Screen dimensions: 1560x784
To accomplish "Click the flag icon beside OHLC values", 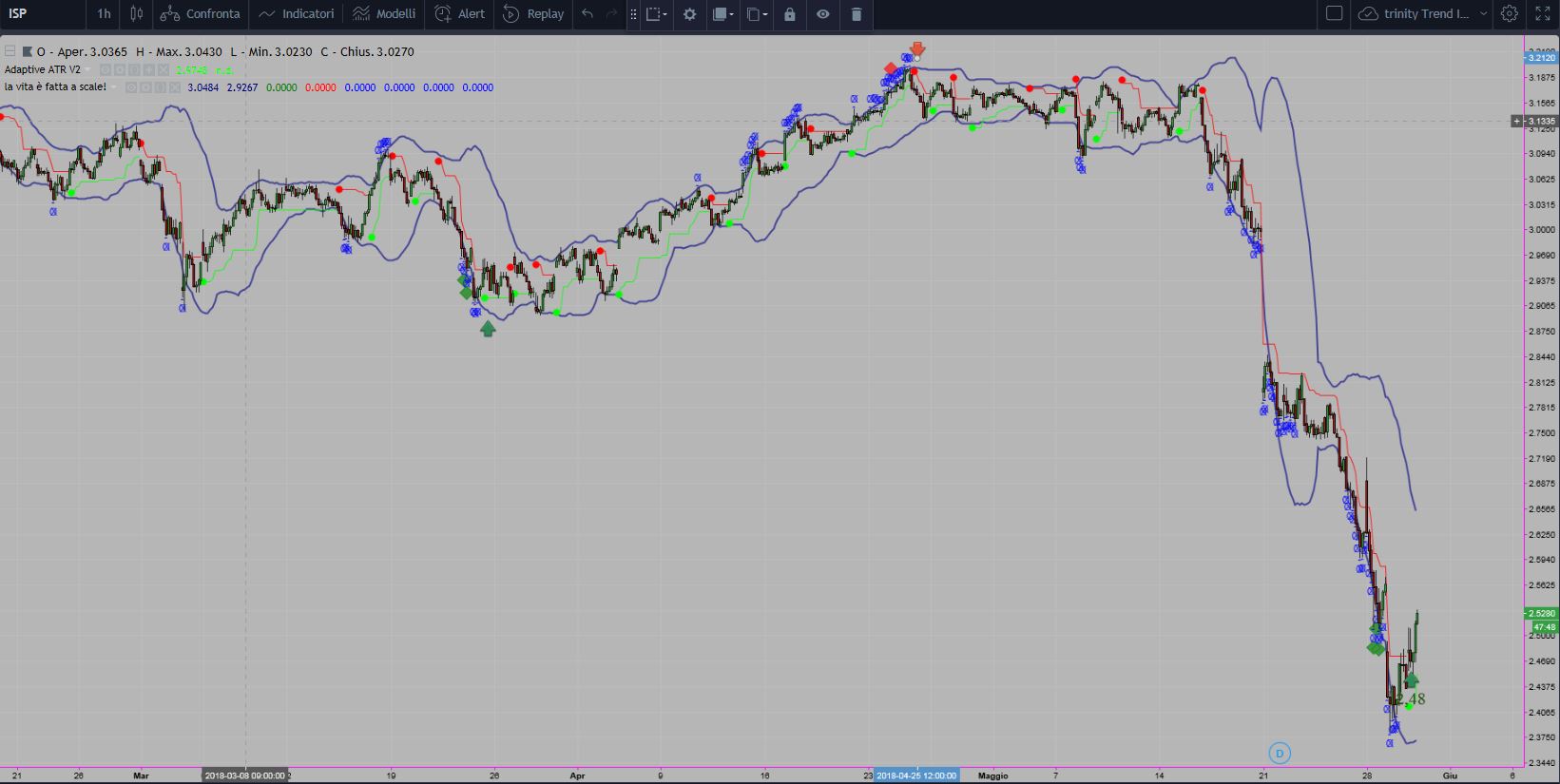I will (28, 51).
